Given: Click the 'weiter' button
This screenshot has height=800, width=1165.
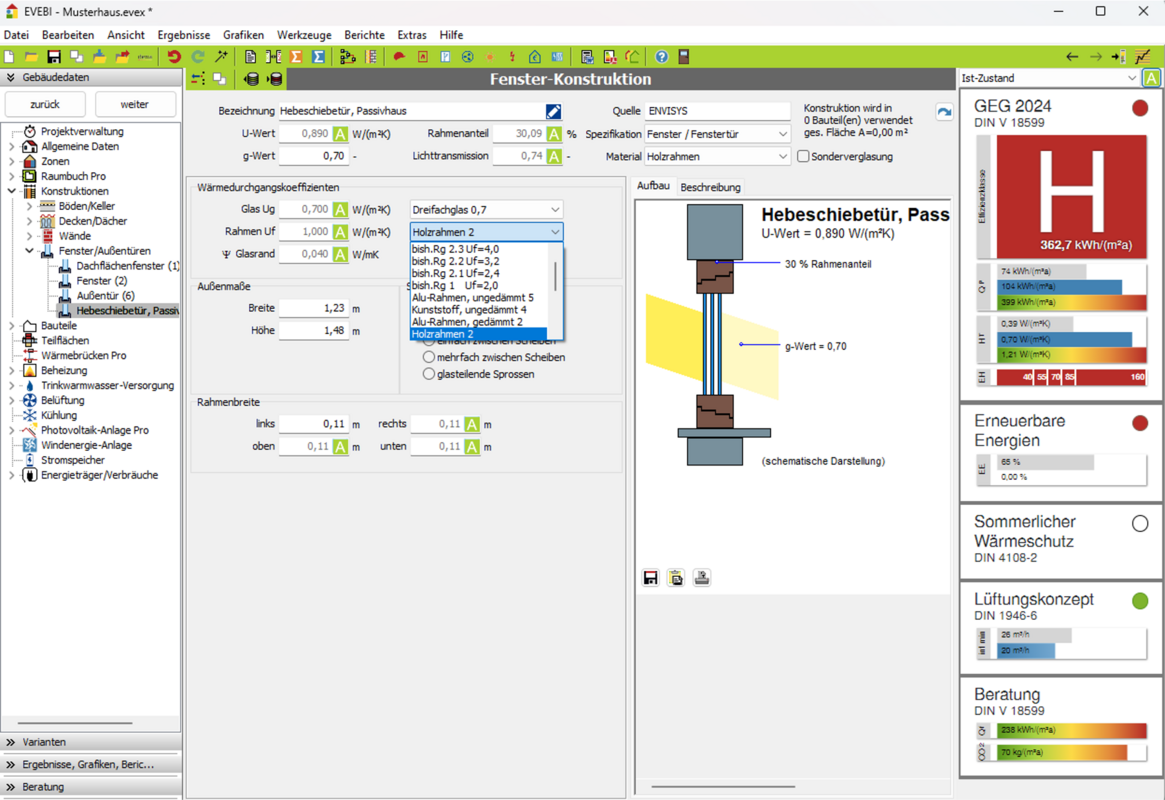Looking at the screenshot, I should [x=135, y=104].
